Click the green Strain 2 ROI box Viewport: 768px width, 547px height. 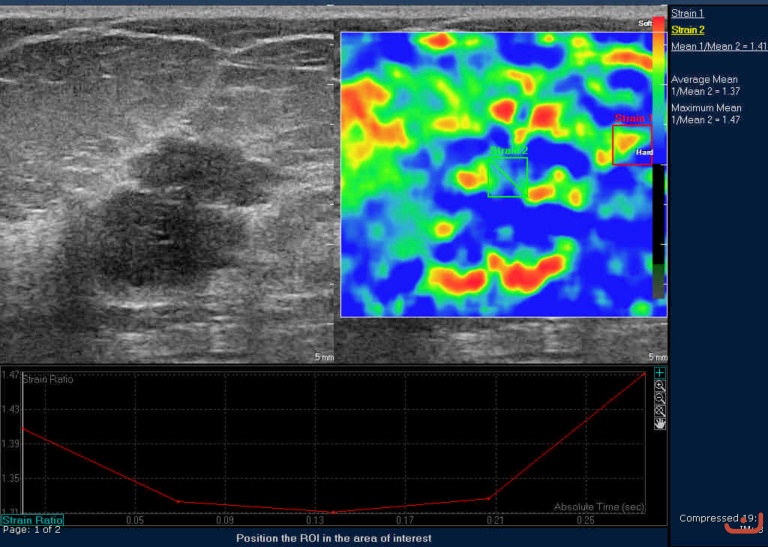tap(507, 177)
